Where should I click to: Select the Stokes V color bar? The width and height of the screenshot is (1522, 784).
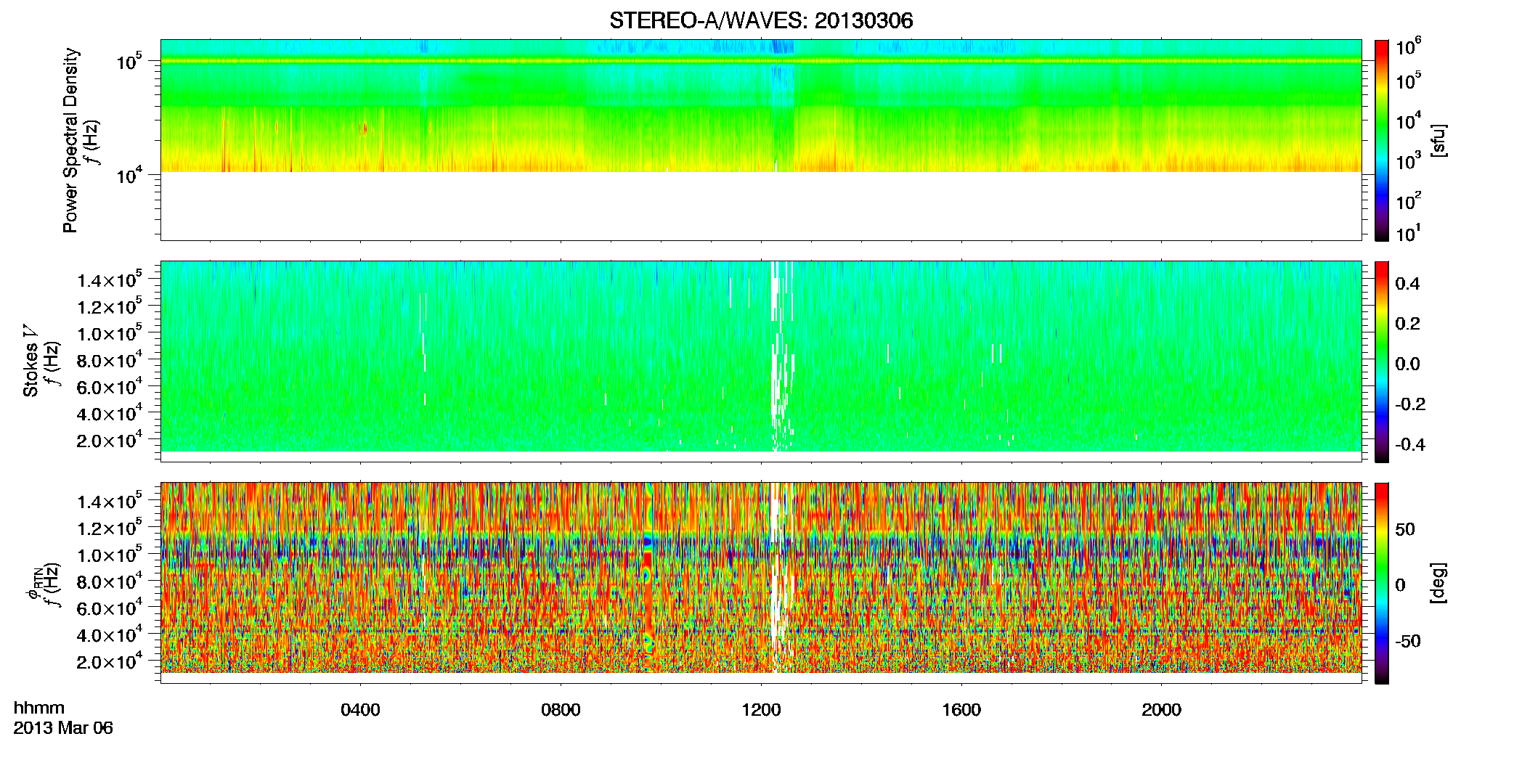[1382, 362]
